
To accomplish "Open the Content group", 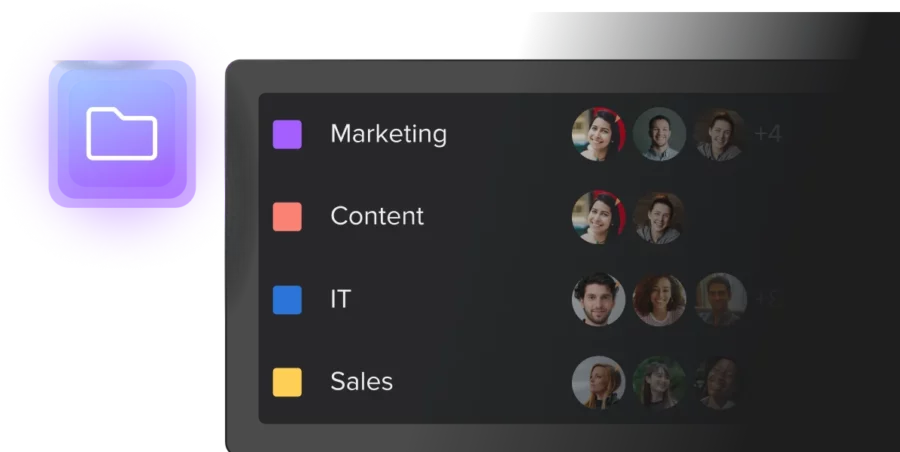I will pos(377,216).
